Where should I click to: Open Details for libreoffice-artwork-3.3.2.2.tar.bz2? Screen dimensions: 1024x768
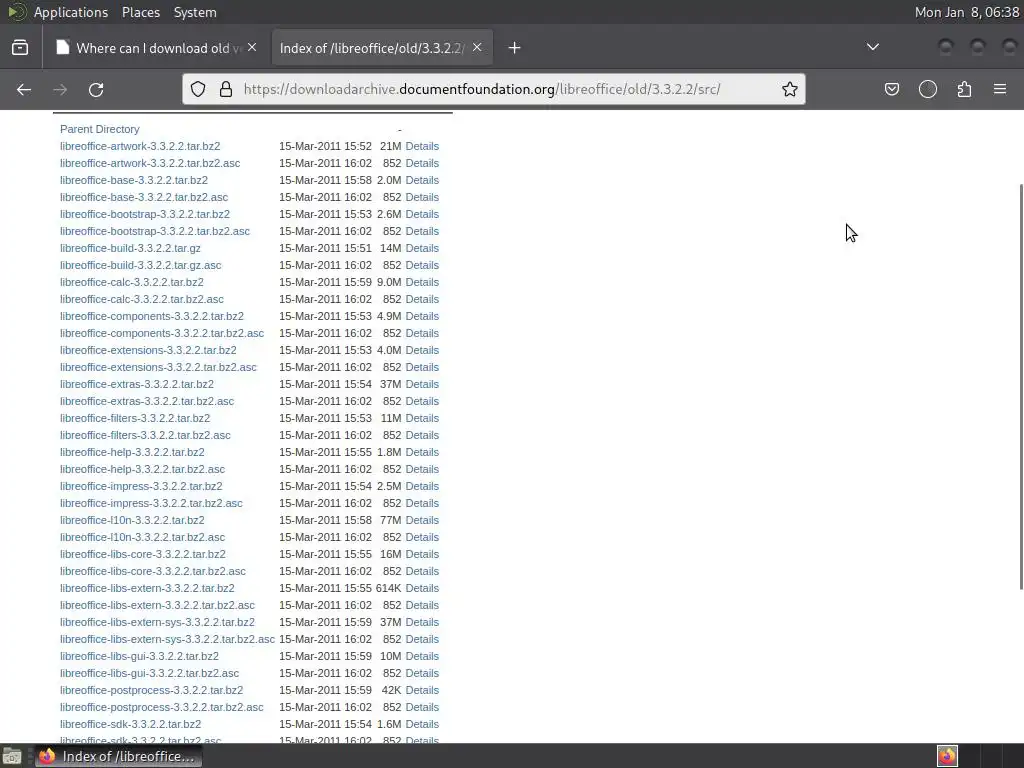pos(422,146)
